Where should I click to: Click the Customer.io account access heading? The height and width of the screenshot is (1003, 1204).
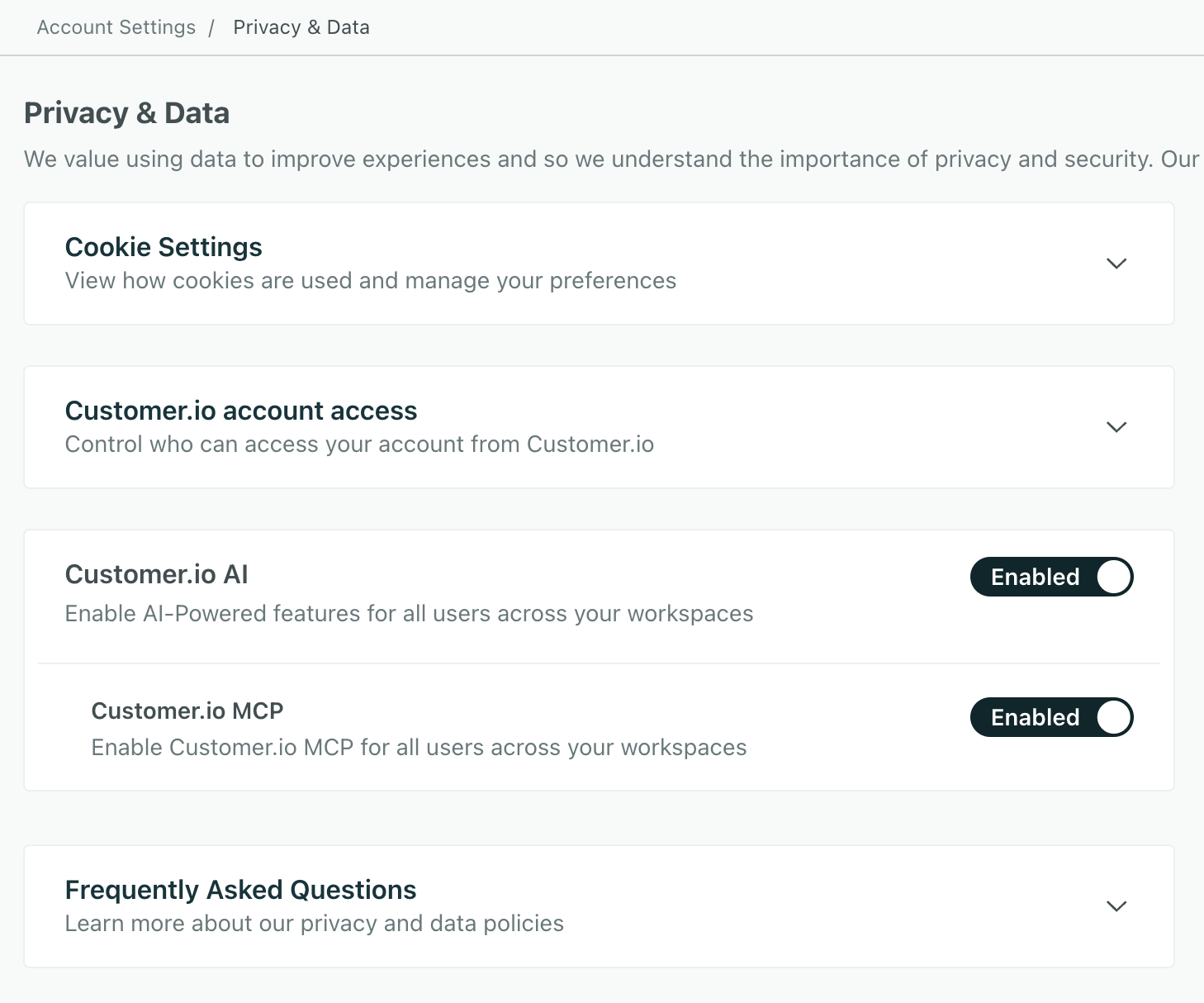pyautogui.click(x=241, y=411)
